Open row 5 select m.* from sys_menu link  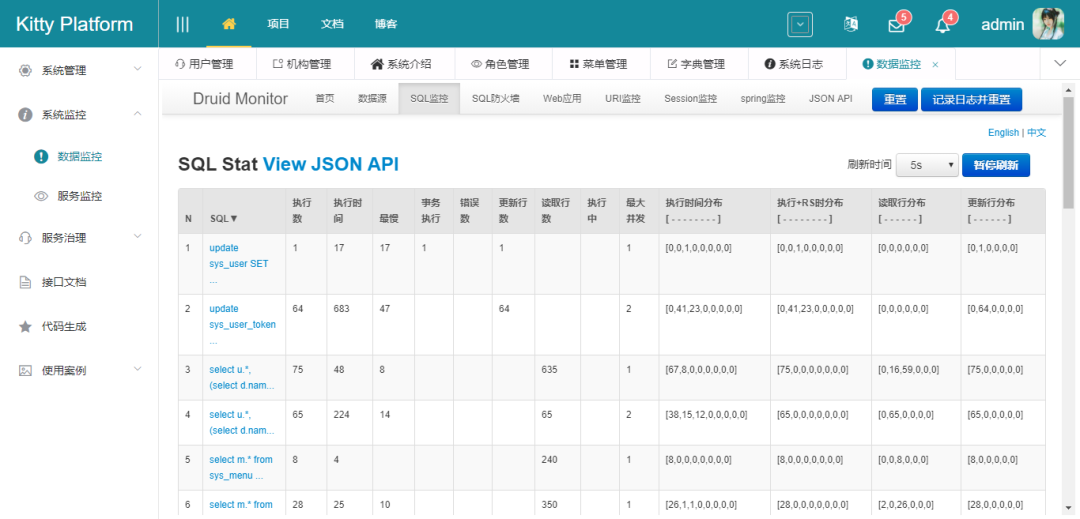(x=239, y=467)
